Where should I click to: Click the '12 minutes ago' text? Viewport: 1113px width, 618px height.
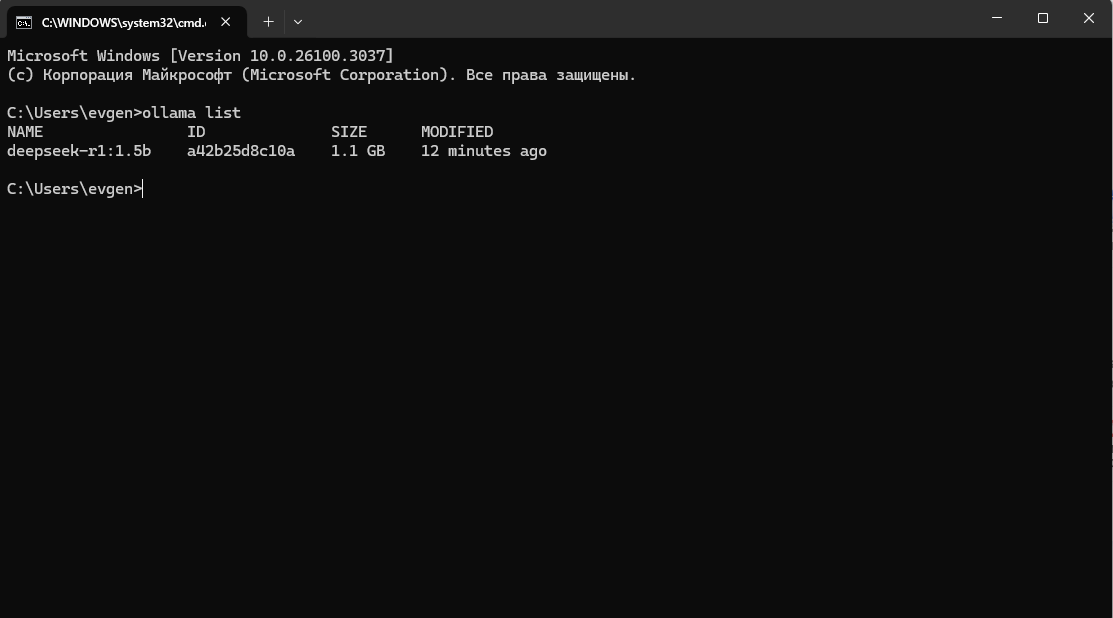point(483,151)
